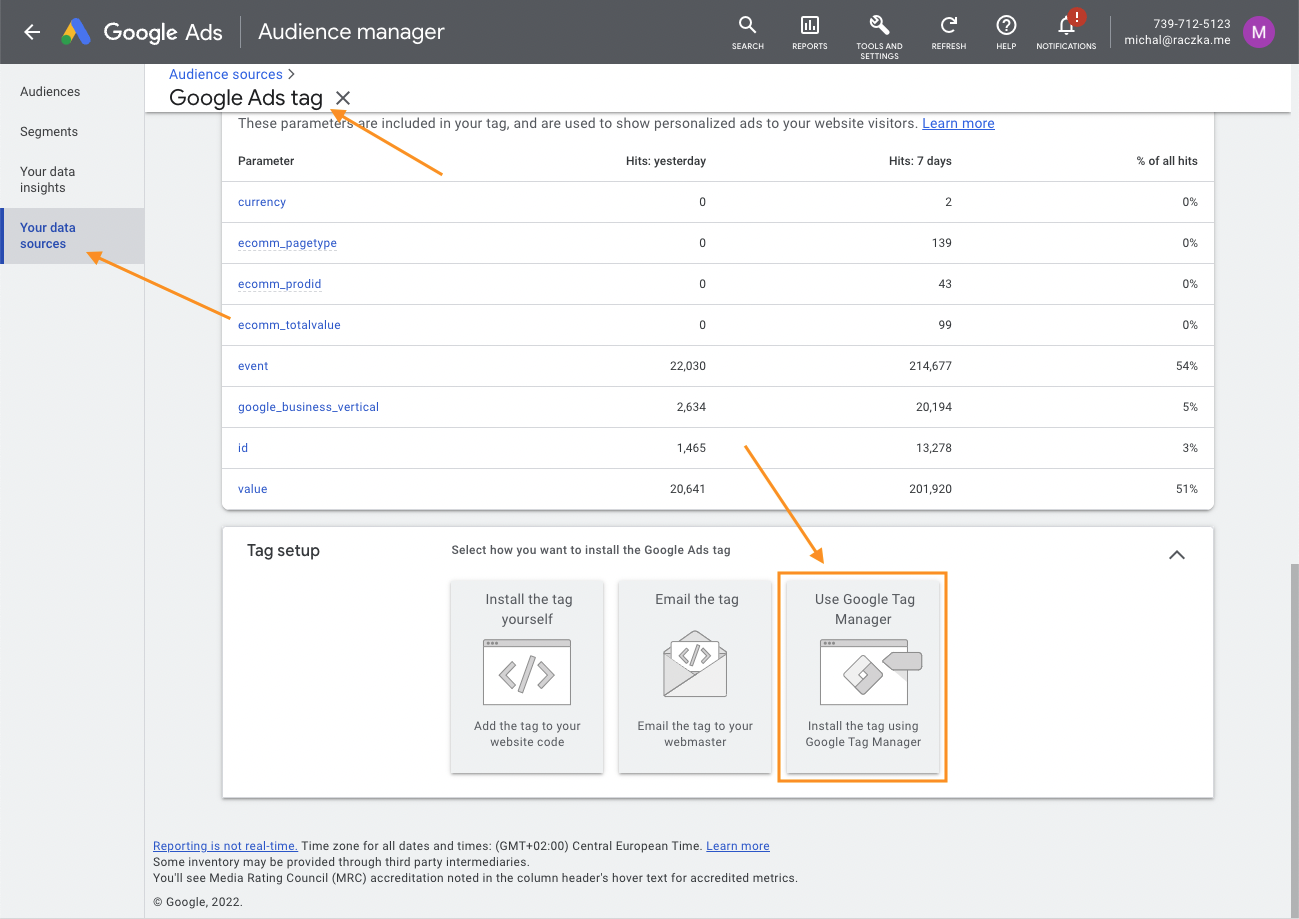Select the 2,634 hits value
Viewport: 1299px width, 919px height.
click(x=692, y=407)
